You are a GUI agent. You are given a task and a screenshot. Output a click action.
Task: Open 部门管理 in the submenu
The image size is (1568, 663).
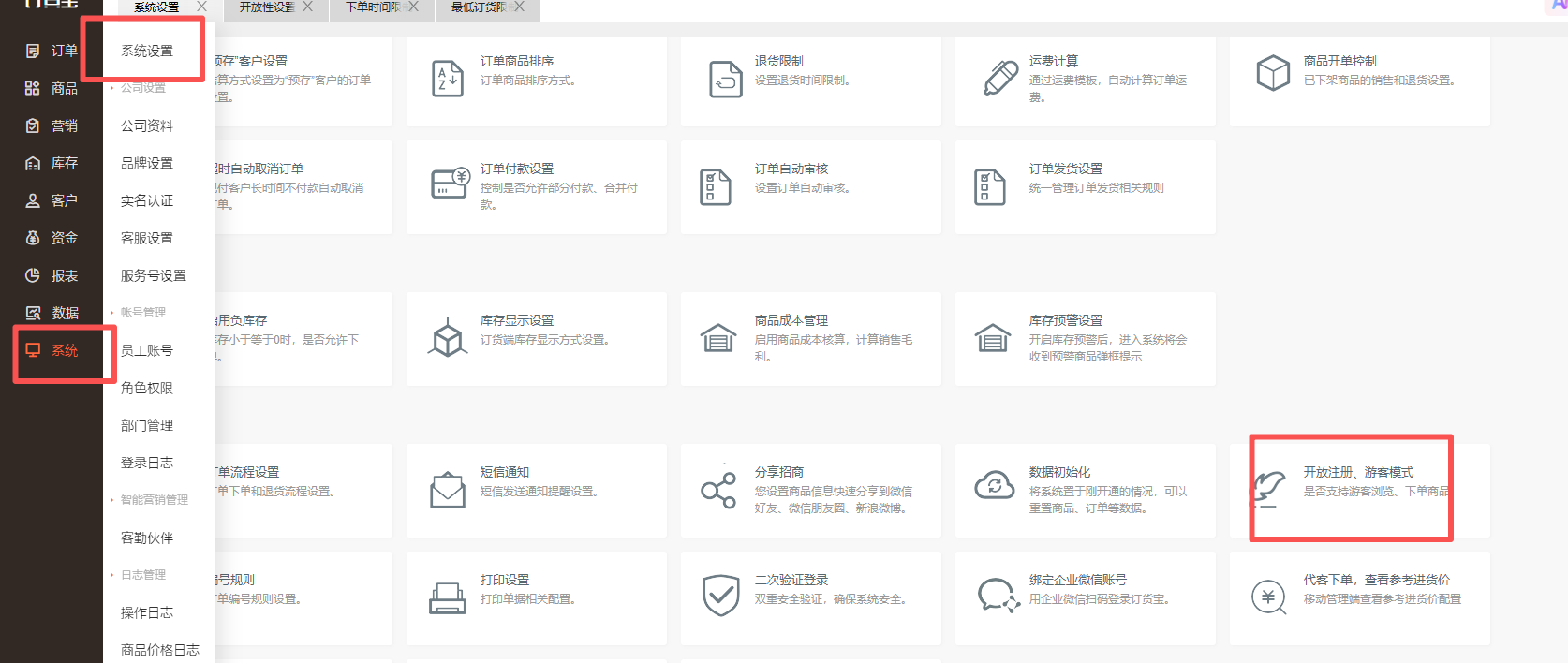coord(147,425)
